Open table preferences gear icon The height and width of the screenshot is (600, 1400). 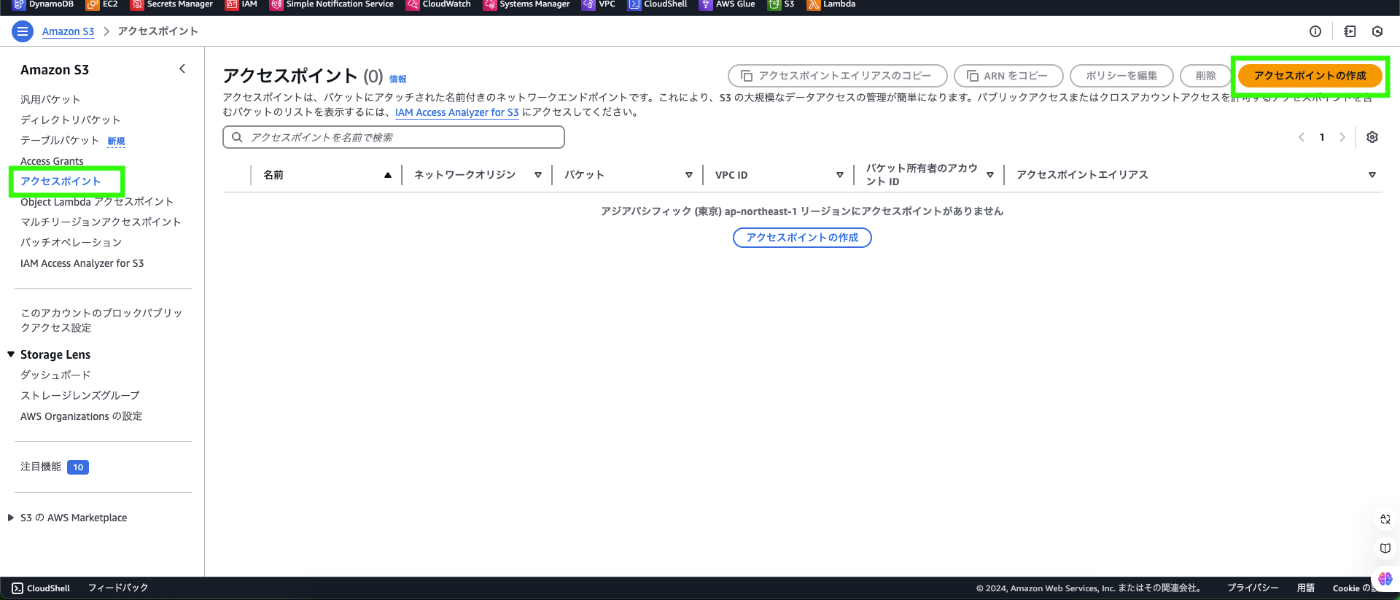coord(1372,137)
